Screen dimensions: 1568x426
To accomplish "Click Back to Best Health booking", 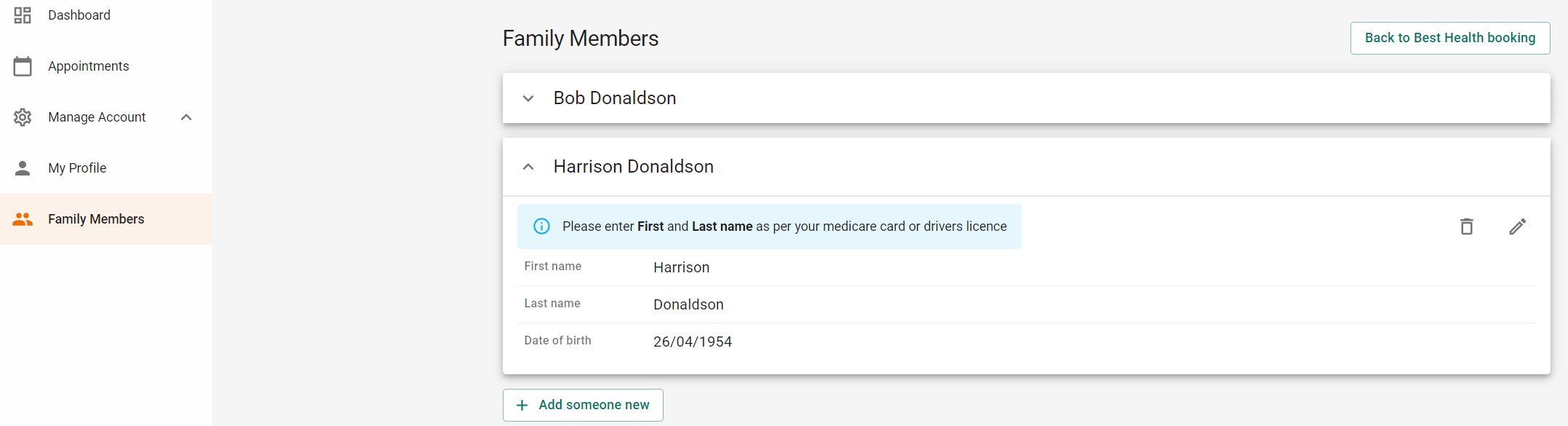I will (x=1450, y=38).
